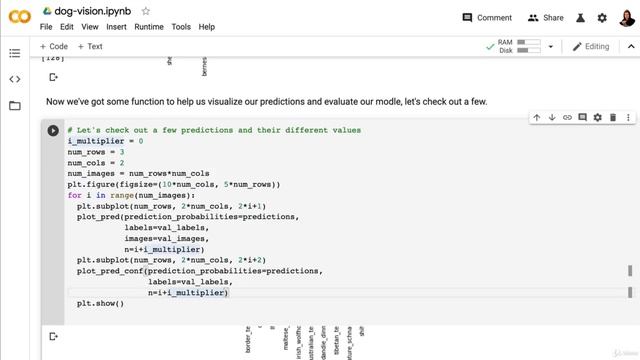Click the code comment line
Viewport: 640px width, 360px height.
click(214, 130)
